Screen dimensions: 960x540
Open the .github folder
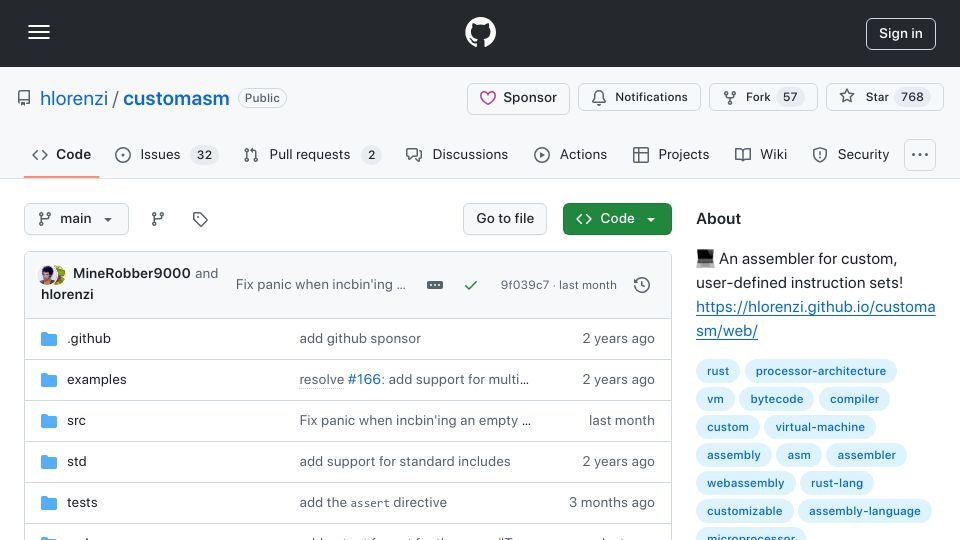point(89,339)
